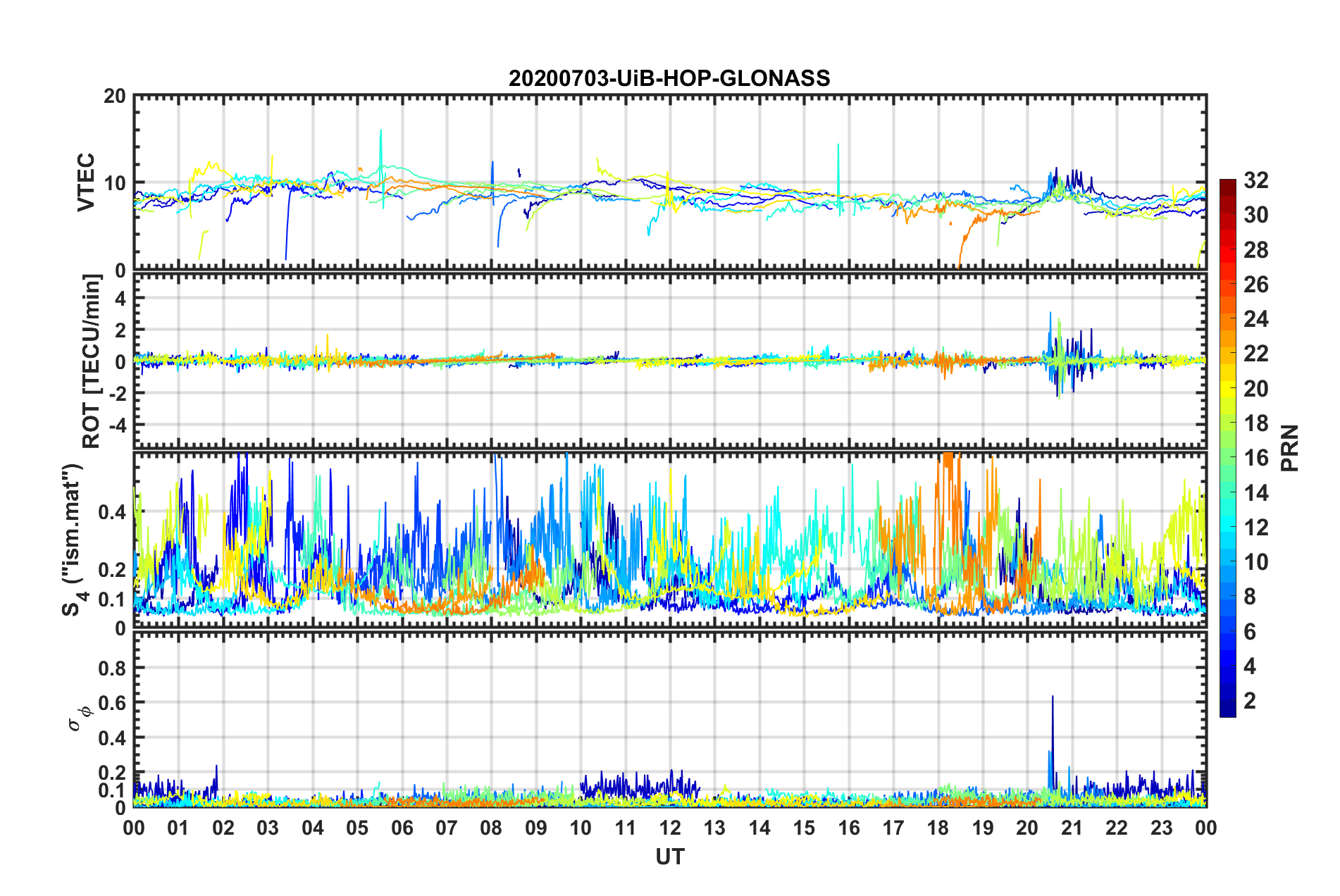Click sigma-phi y-axis tick label "0.4"
This screenshot has width=1340, height=896.
(112, 738)
